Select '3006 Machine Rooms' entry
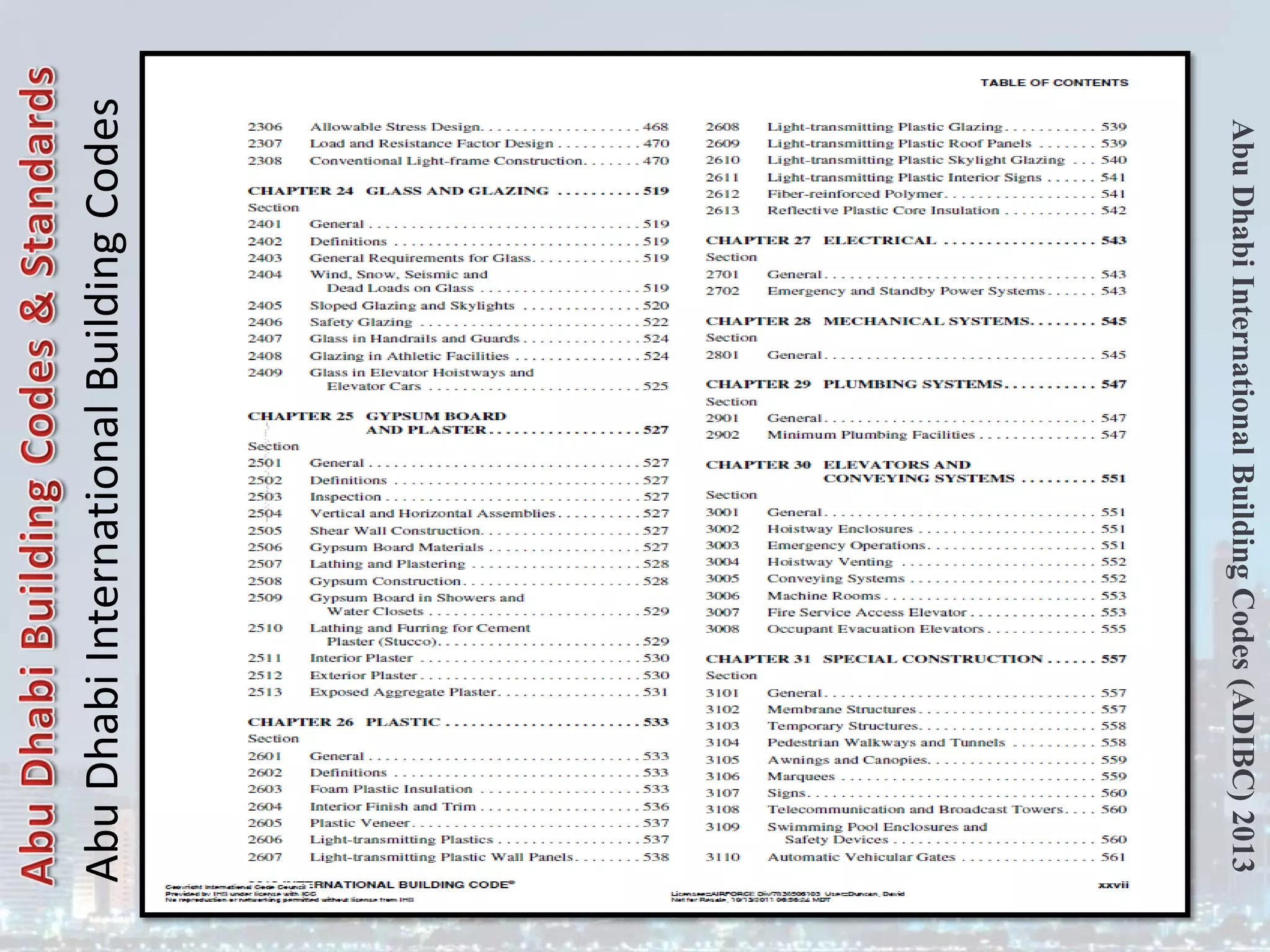 coord(916,596)
